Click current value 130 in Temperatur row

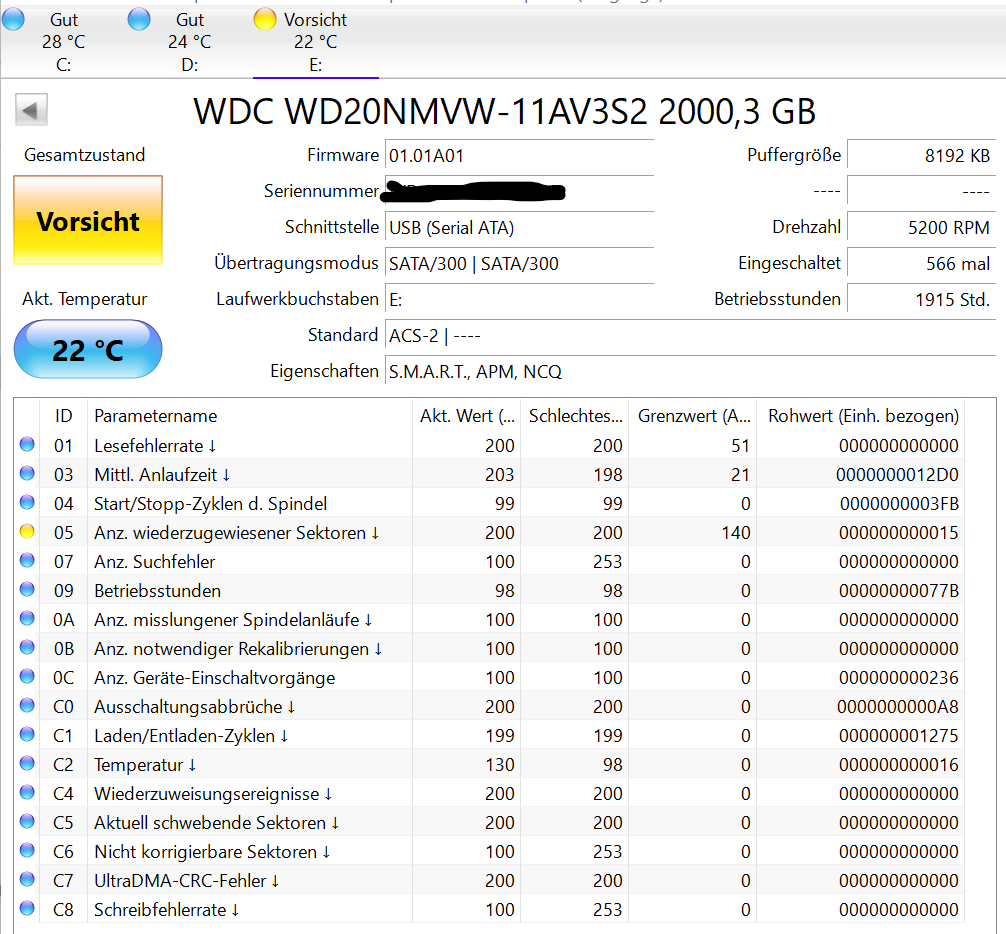pos(500,765)
